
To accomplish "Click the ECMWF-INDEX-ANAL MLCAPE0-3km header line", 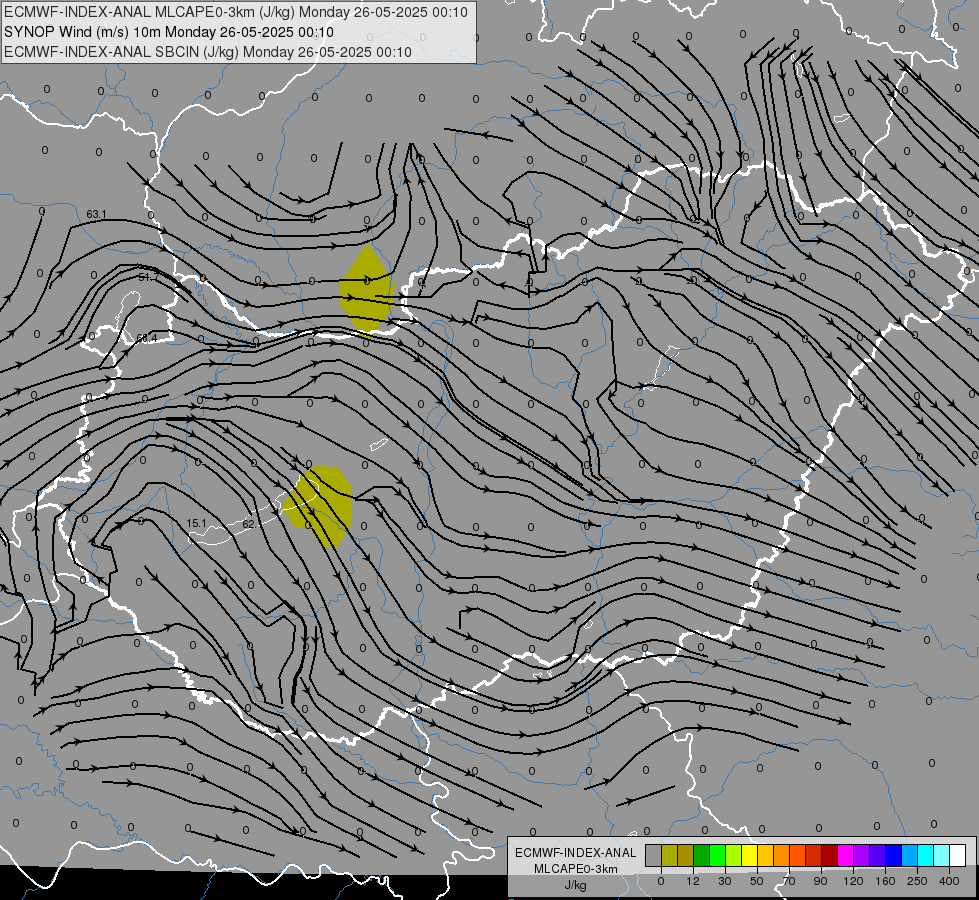I will click(236, 12).
